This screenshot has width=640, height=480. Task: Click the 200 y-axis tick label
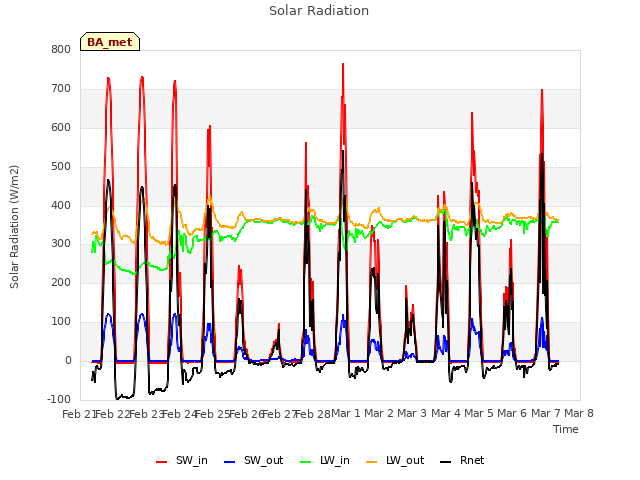point(61,282)
